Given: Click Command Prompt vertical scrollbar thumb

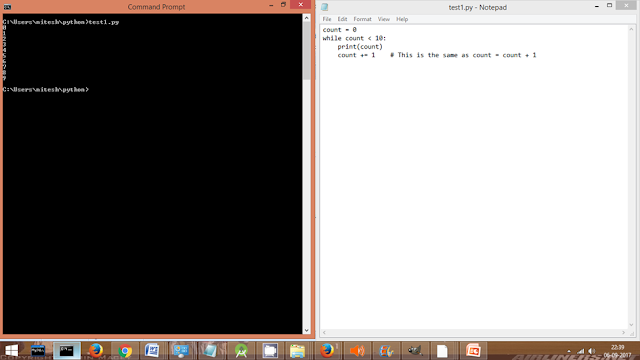Looking at the screenshot, I should 307,51.
